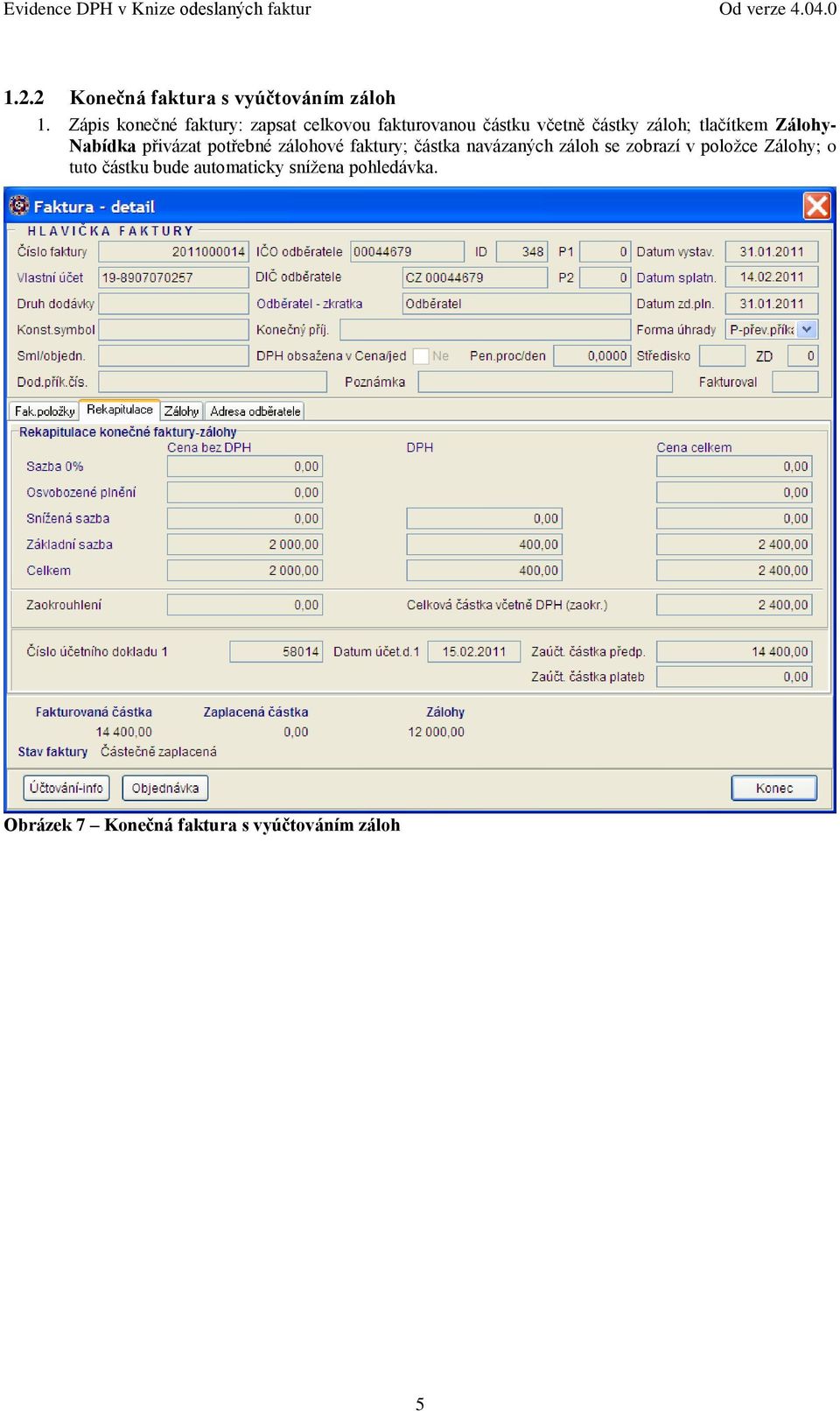Click the Konst.symbol field
The height and width of the screenshot is (1411, 840).
tap(173, 330)
